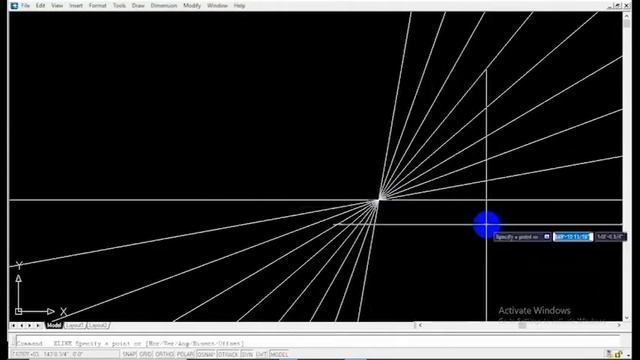Toggle SNAP mode in status bar
Image resolution: width=640 pixels, height=360 pixels.
pos(129,354)
